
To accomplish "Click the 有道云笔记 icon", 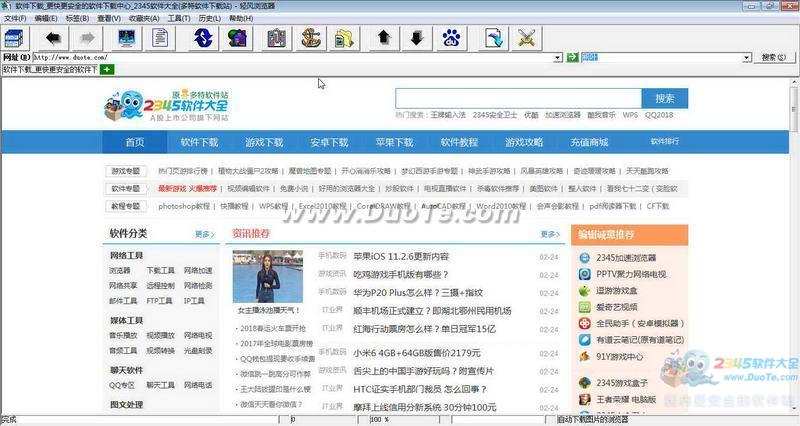I will click(585, 340).
